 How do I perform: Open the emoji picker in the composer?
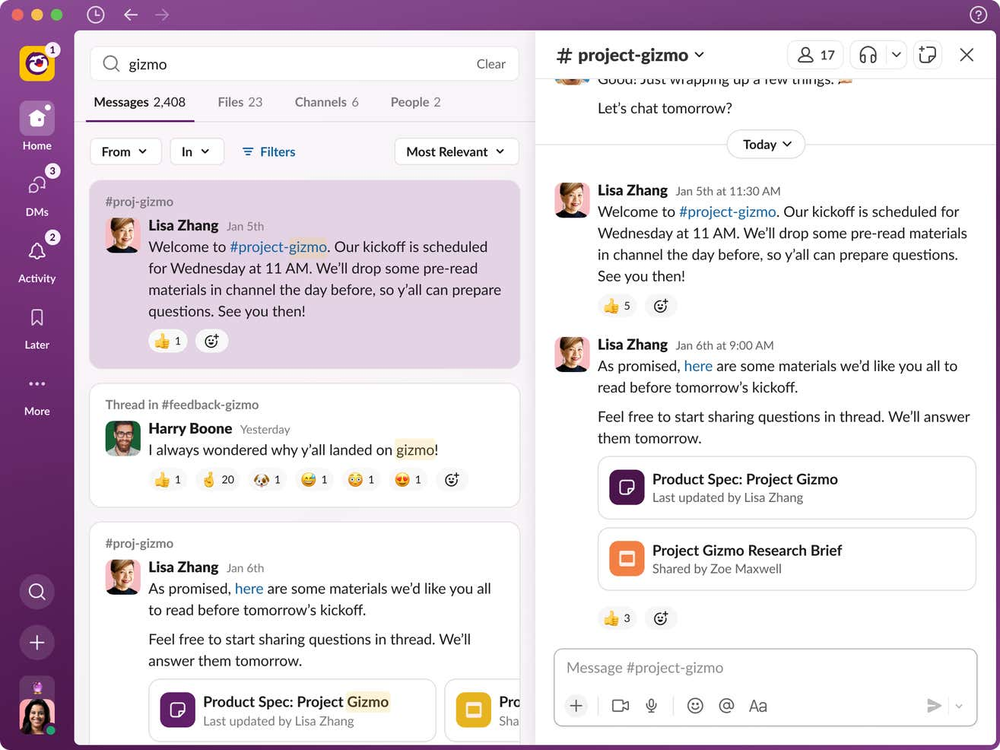694,705
